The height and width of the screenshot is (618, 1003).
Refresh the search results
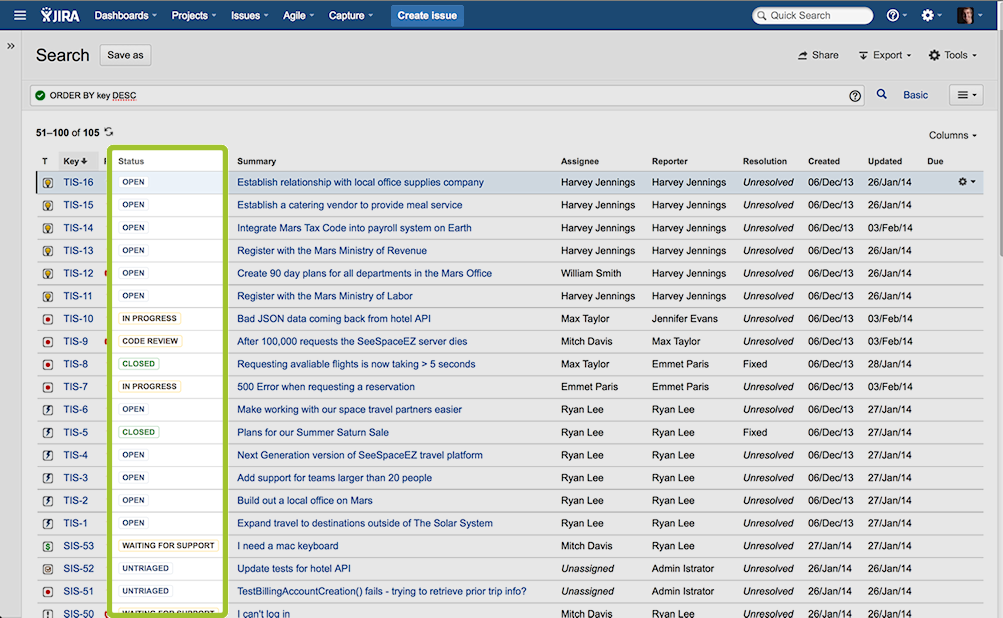coord(109,132)
